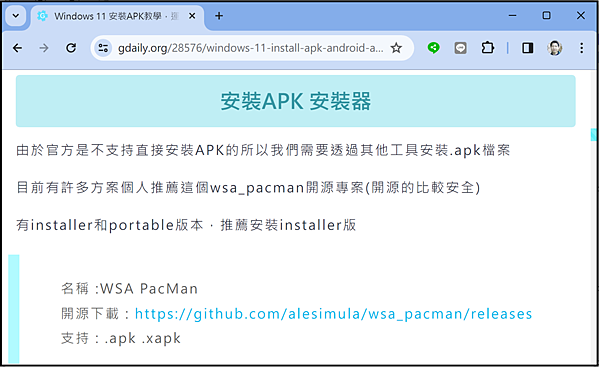
Task: Minimize the browser window
Action: (x=512, y=16)
